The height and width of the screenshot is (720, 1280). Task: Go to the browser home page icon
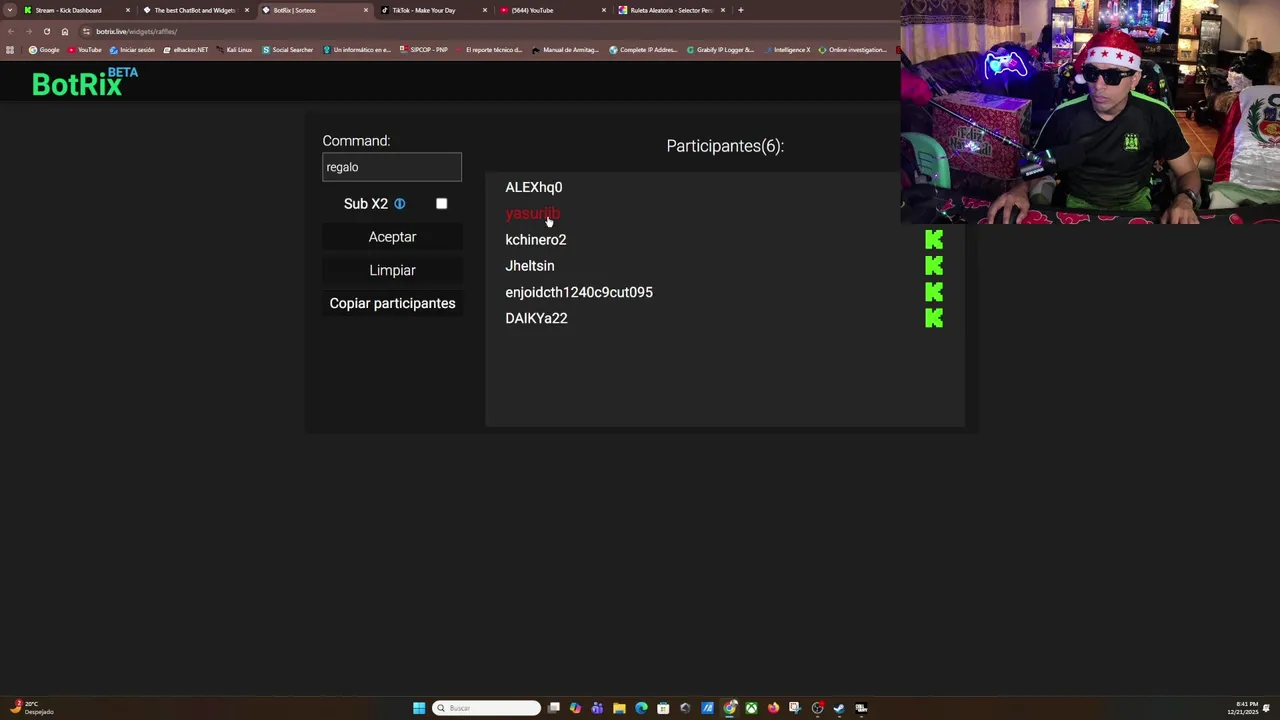pos(65,31)
